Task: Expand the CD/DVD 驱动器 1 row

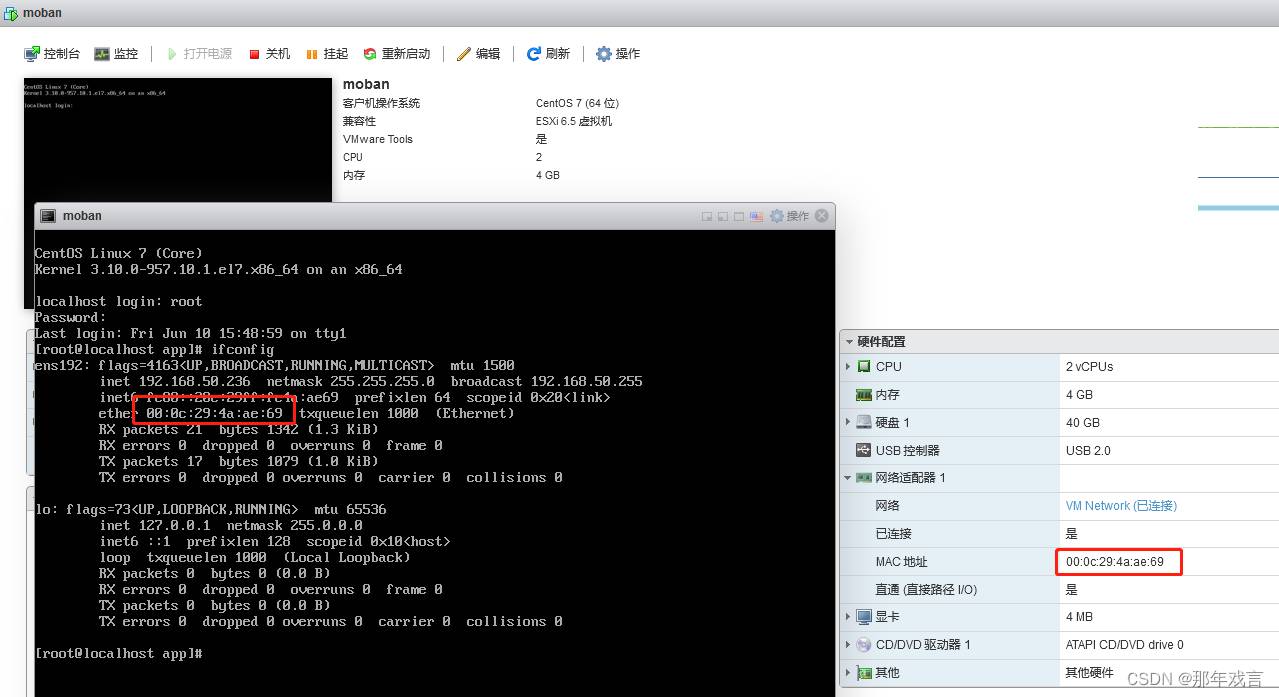Action: [848, 645]
